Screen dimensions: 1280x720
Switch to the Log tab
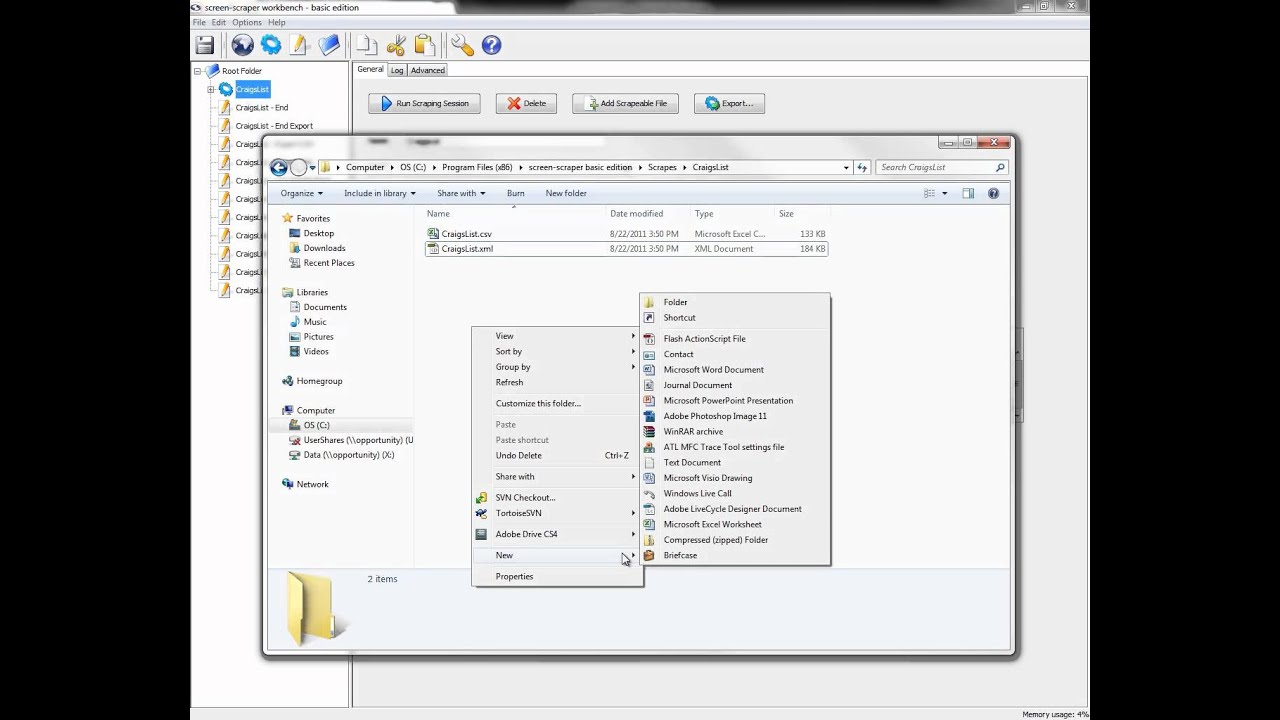397,70
